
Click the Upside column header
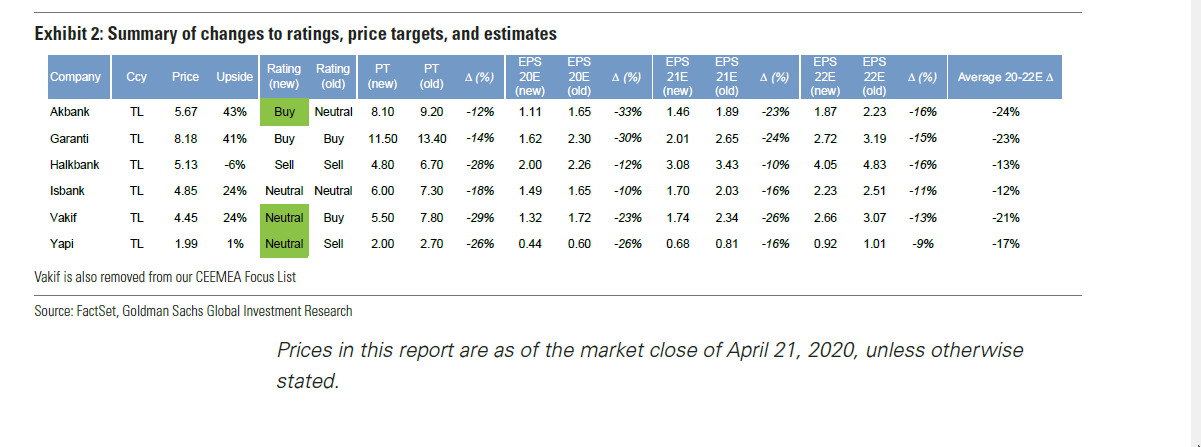pos(234,77)
